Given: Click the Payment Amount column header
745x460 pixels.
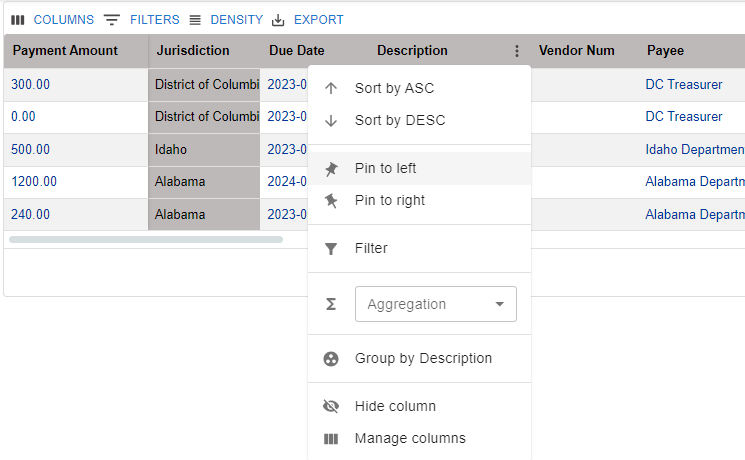Looking at the screenshot, I should click(x=65, y=51).
